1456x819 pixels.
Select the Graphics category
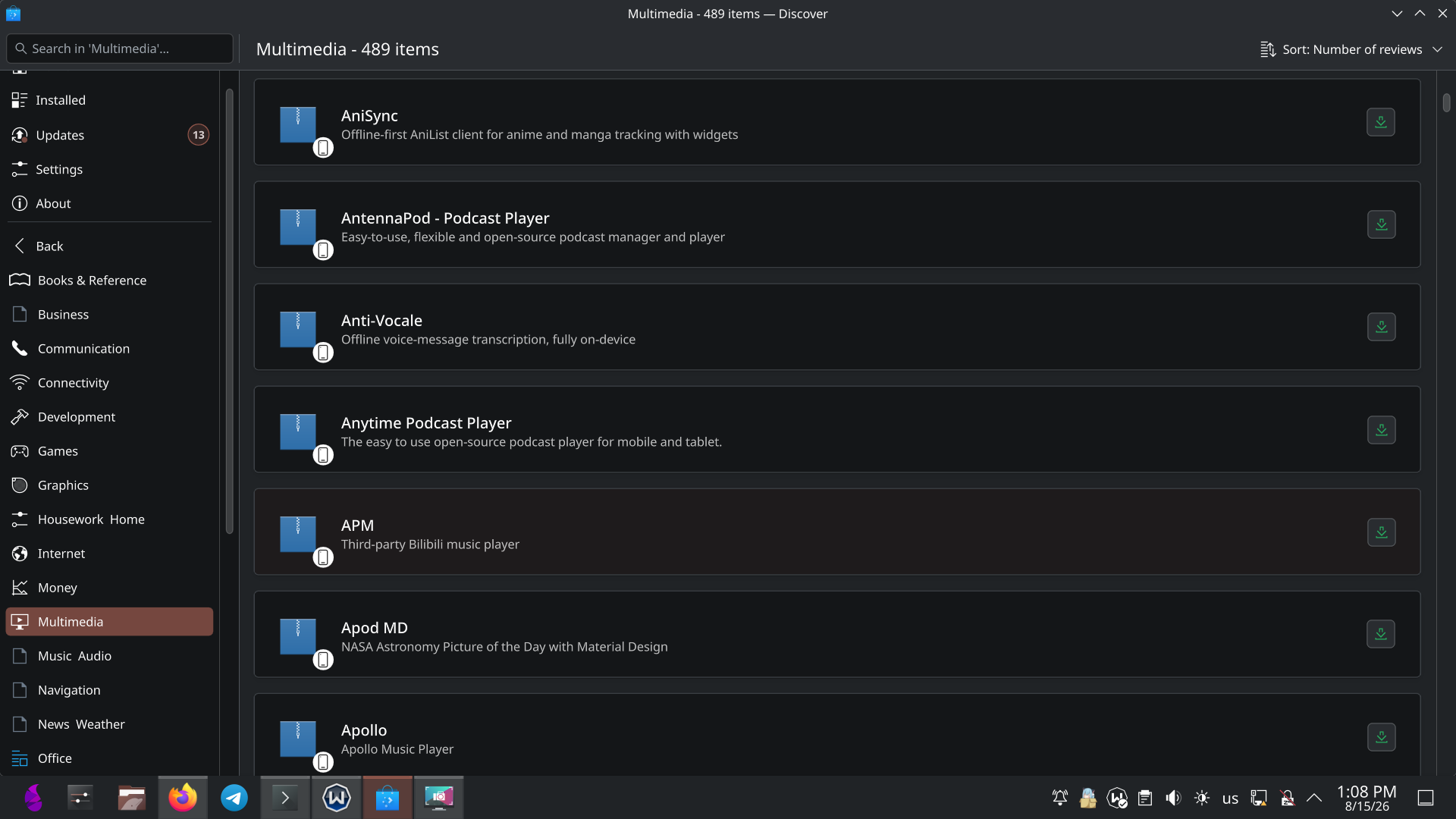(109, 485)
